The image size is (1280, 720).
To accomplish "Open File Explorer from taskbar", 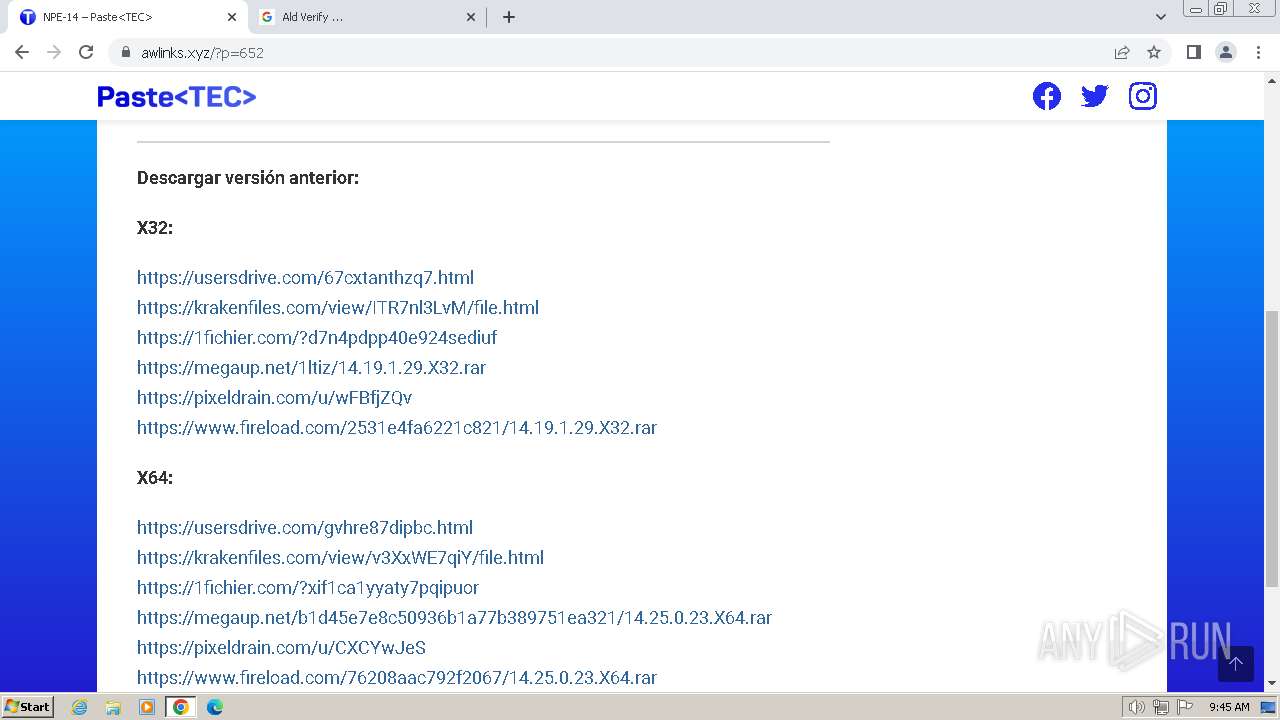I will [113, 707].
